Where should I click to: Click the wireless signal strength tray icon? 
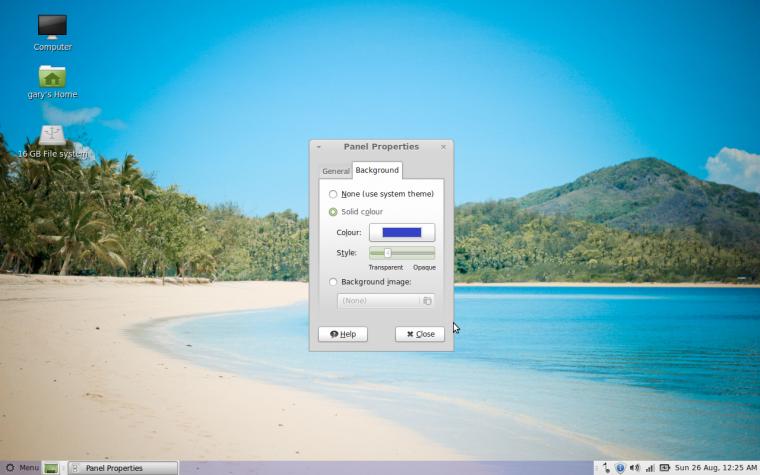click(650, 468)
